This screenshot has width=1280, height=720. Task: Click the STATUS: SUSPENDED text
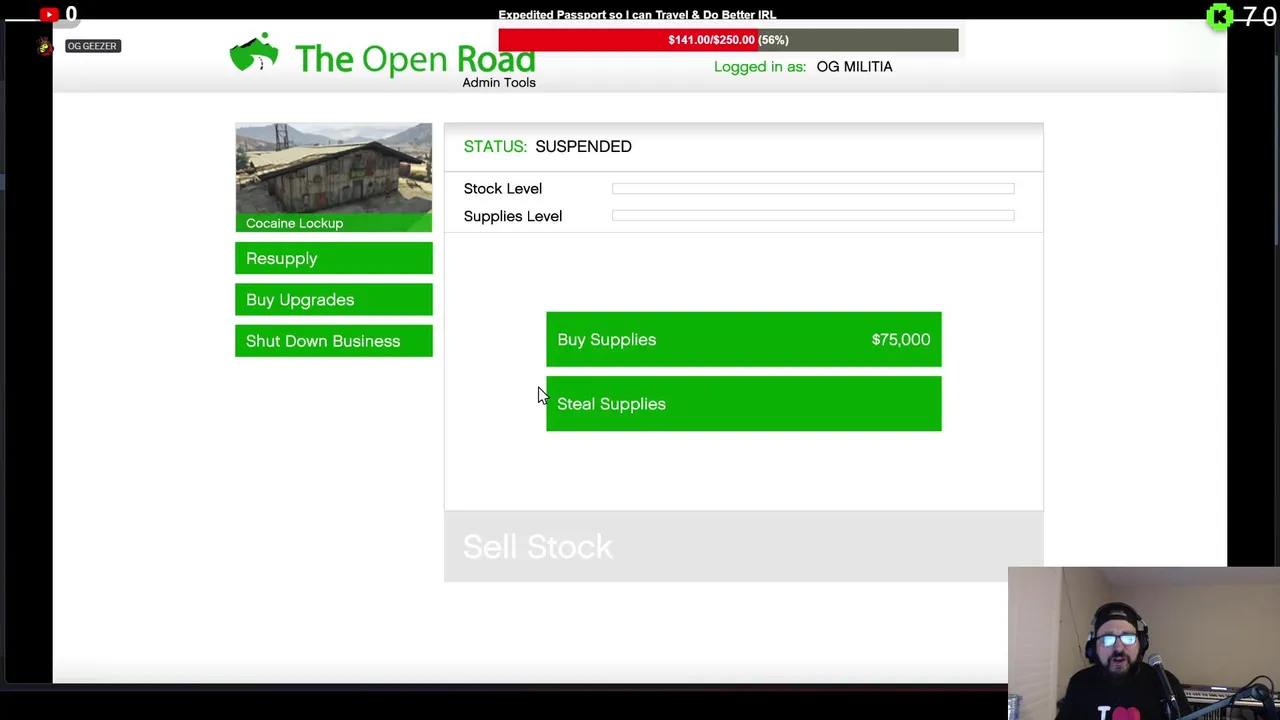click(547, 146)
